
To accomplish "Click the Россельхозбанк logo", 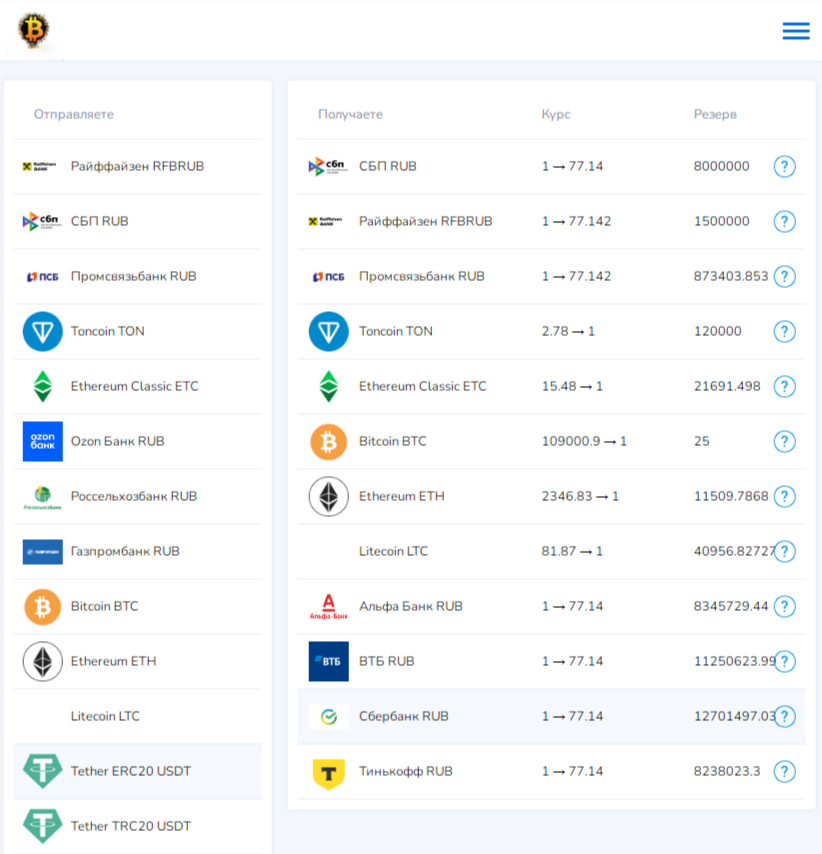I will click(x=42, y=497).
